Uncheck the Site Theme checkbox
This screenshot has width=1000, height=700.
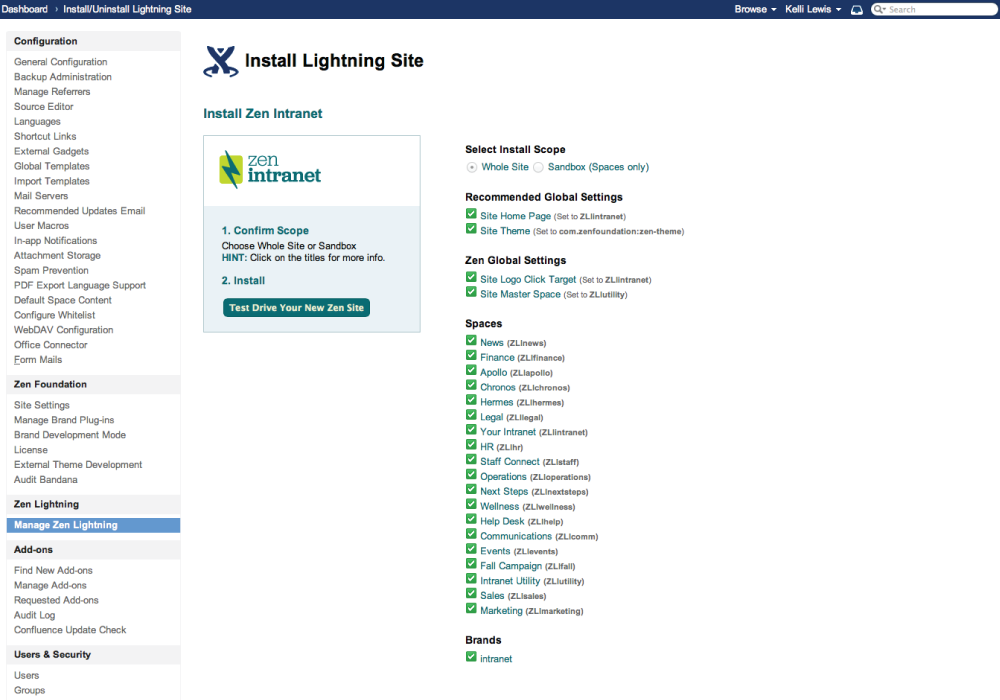pos(471,229)
